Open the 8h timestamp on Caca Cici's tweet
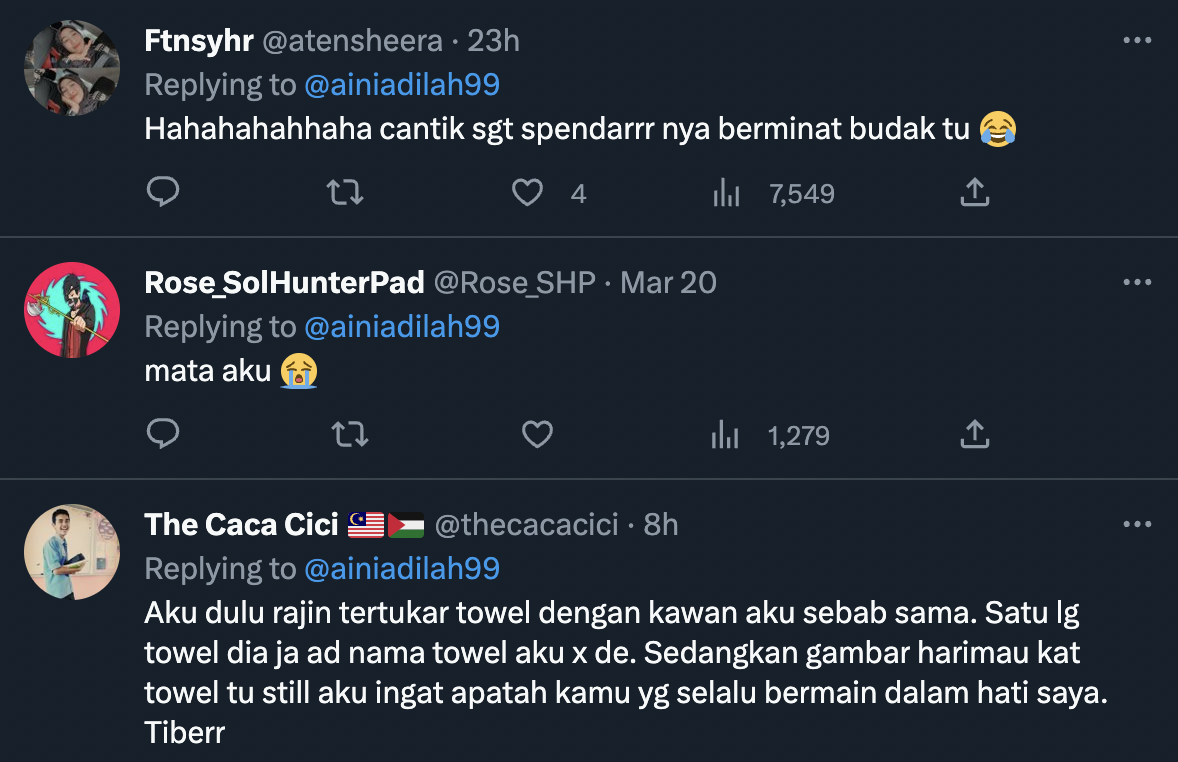 click(x=661, y=525)
